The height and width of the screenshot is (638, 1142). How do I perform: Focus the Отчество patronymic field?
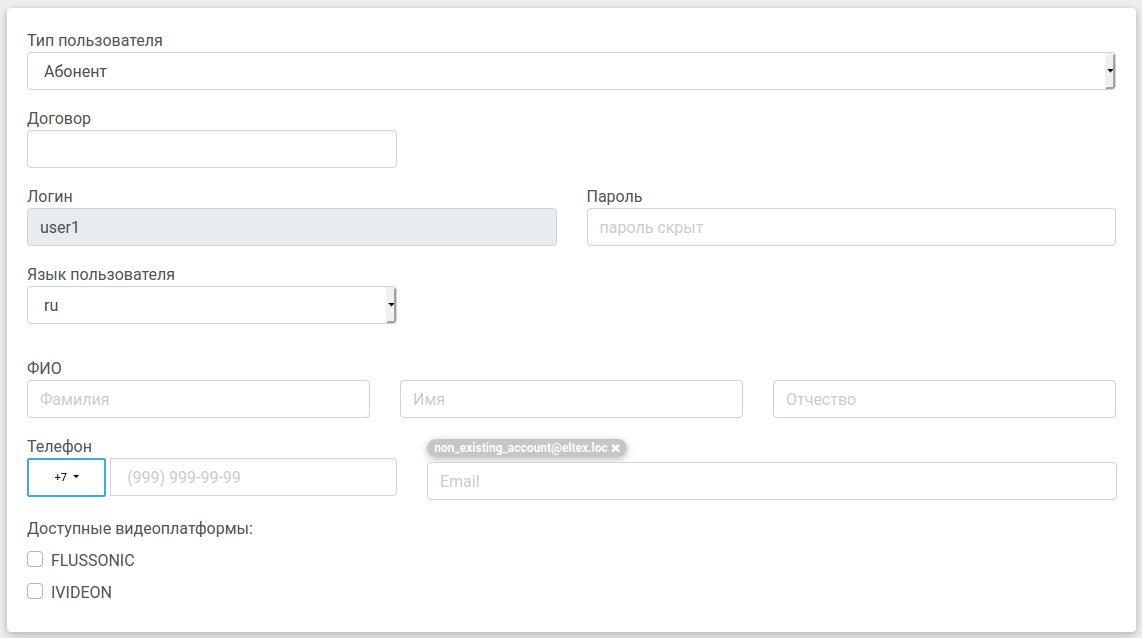[944, 399]
